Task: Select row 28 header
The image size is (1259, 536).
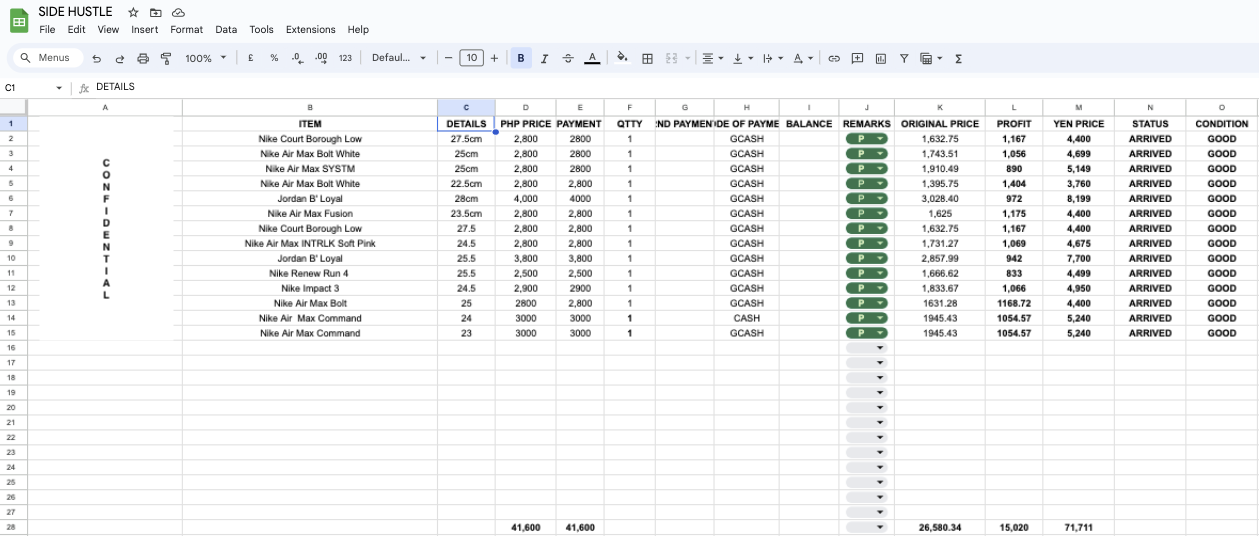Action: (13, 527)
